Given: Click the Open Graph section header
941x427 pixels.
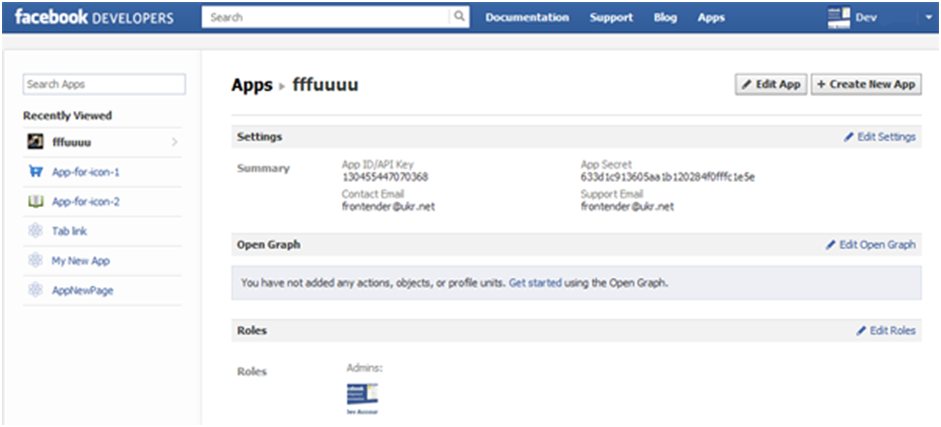Looking at the screenshot, I should coord(269,245).
